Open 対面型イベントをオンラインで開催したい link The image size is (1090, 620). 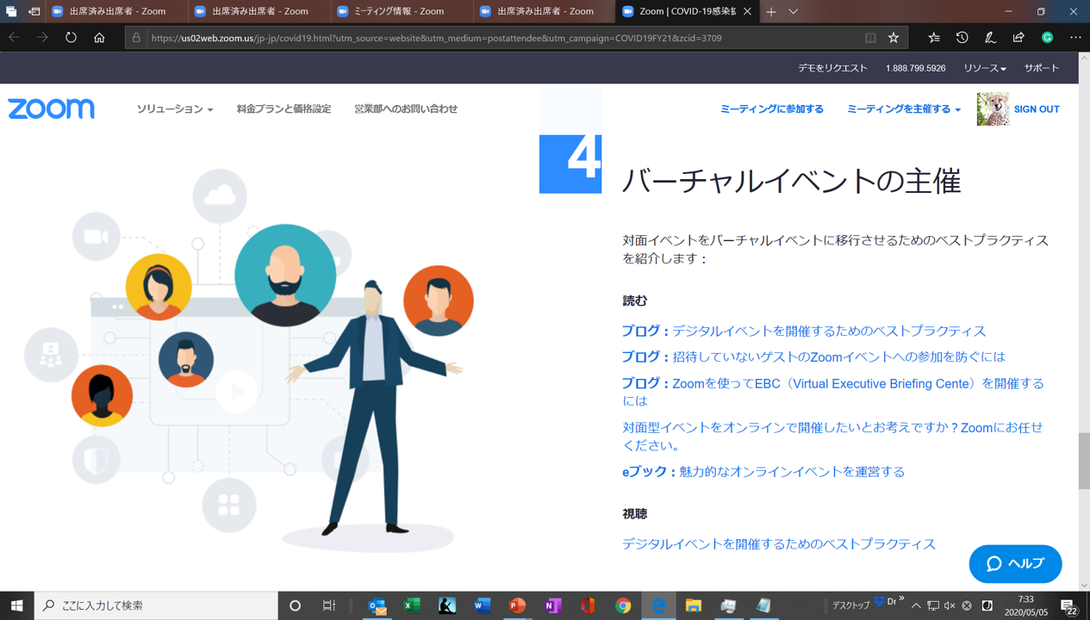(833, 437)
